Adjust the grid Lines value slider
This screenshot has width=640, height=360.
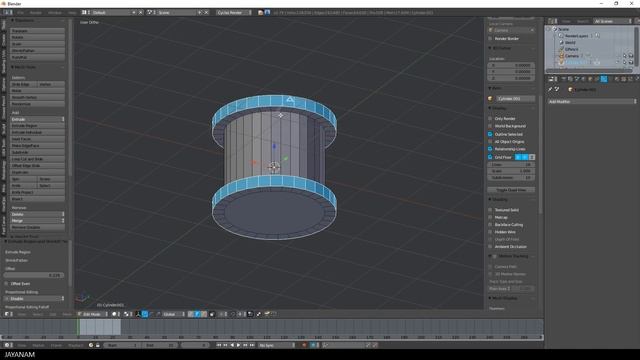pos(511,164)
